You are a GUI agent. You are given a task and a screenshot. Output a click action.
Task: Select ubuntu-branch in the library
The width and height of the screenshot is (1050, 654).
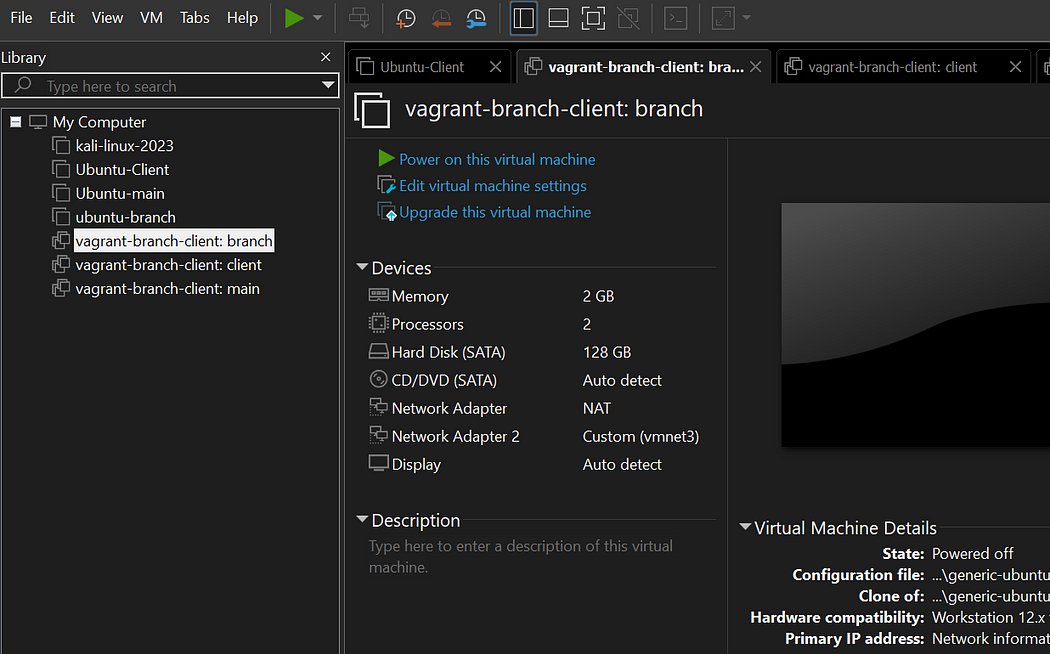[x=125, y=218]
